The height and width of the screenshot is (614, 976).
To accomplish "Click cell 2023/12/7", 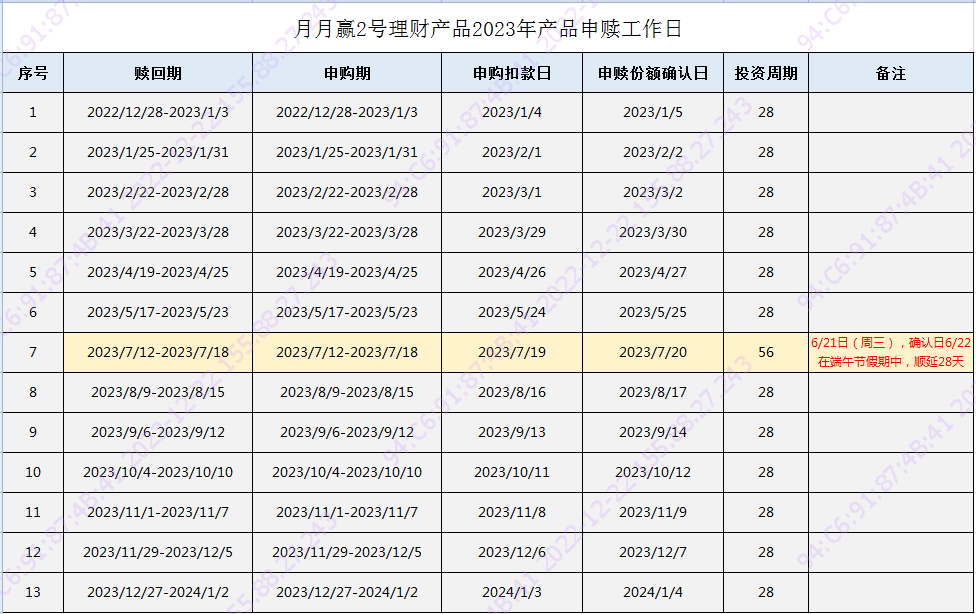I will (653, 552).
